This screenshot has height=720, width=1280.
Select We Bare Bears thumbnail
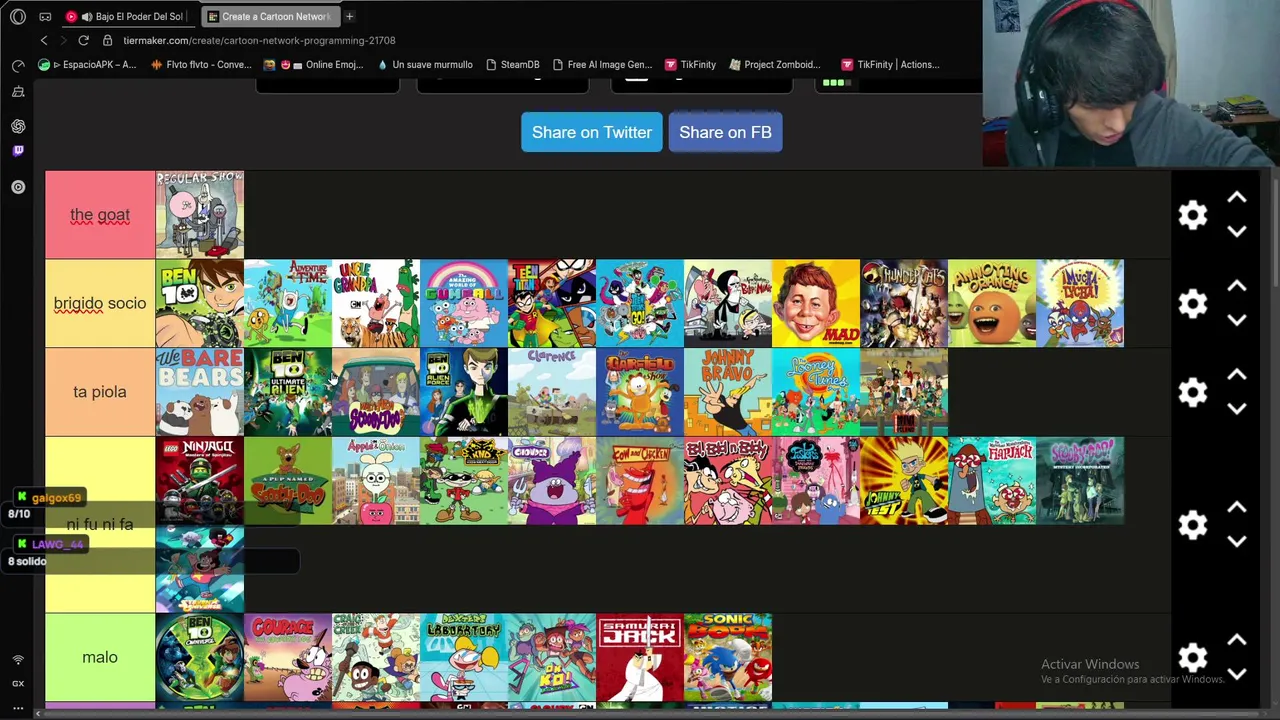200,392
